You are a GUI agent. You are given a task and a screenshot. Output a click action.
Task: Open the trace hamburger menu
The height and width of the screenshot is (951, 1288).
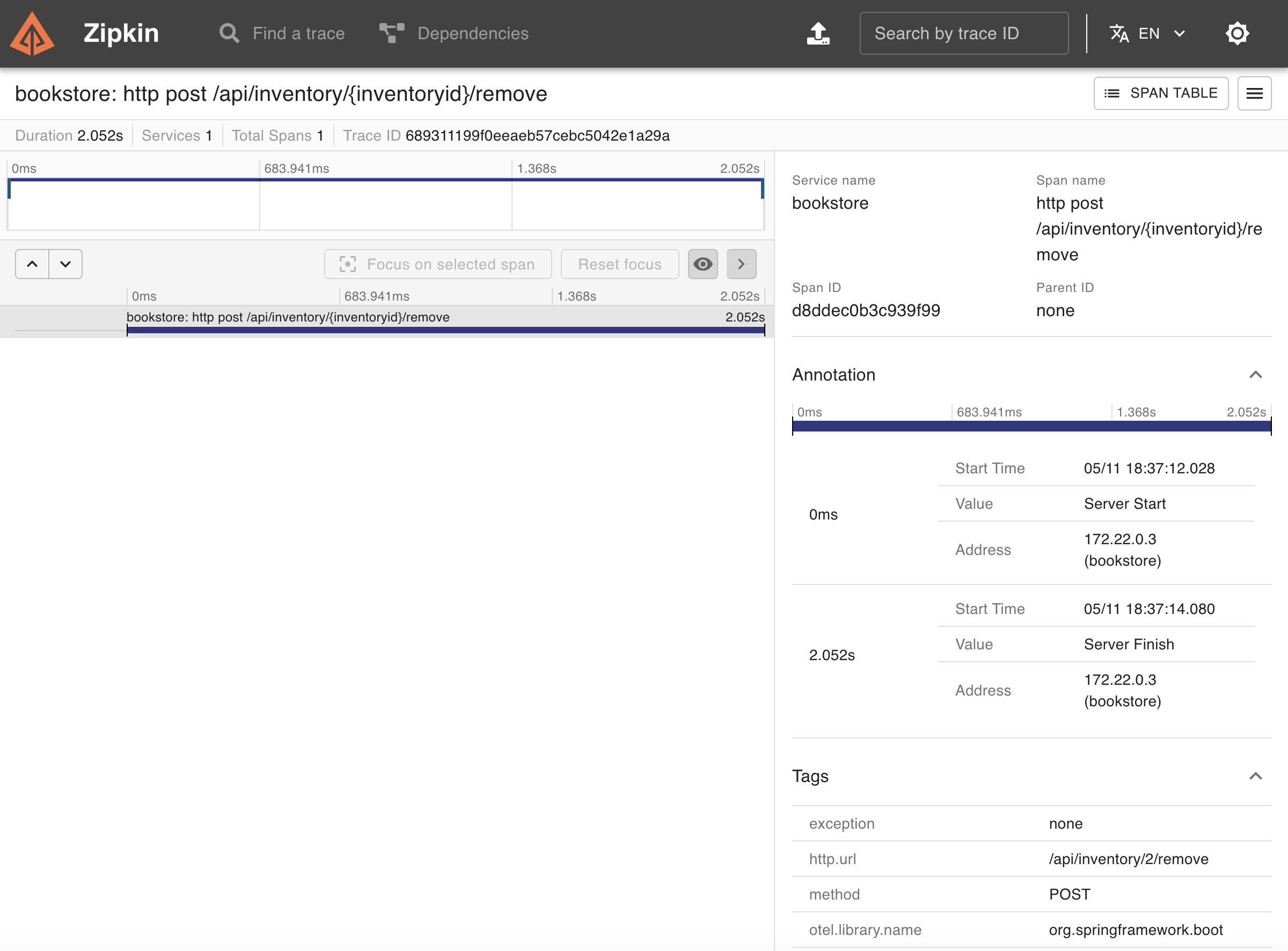pos(1255,93)
